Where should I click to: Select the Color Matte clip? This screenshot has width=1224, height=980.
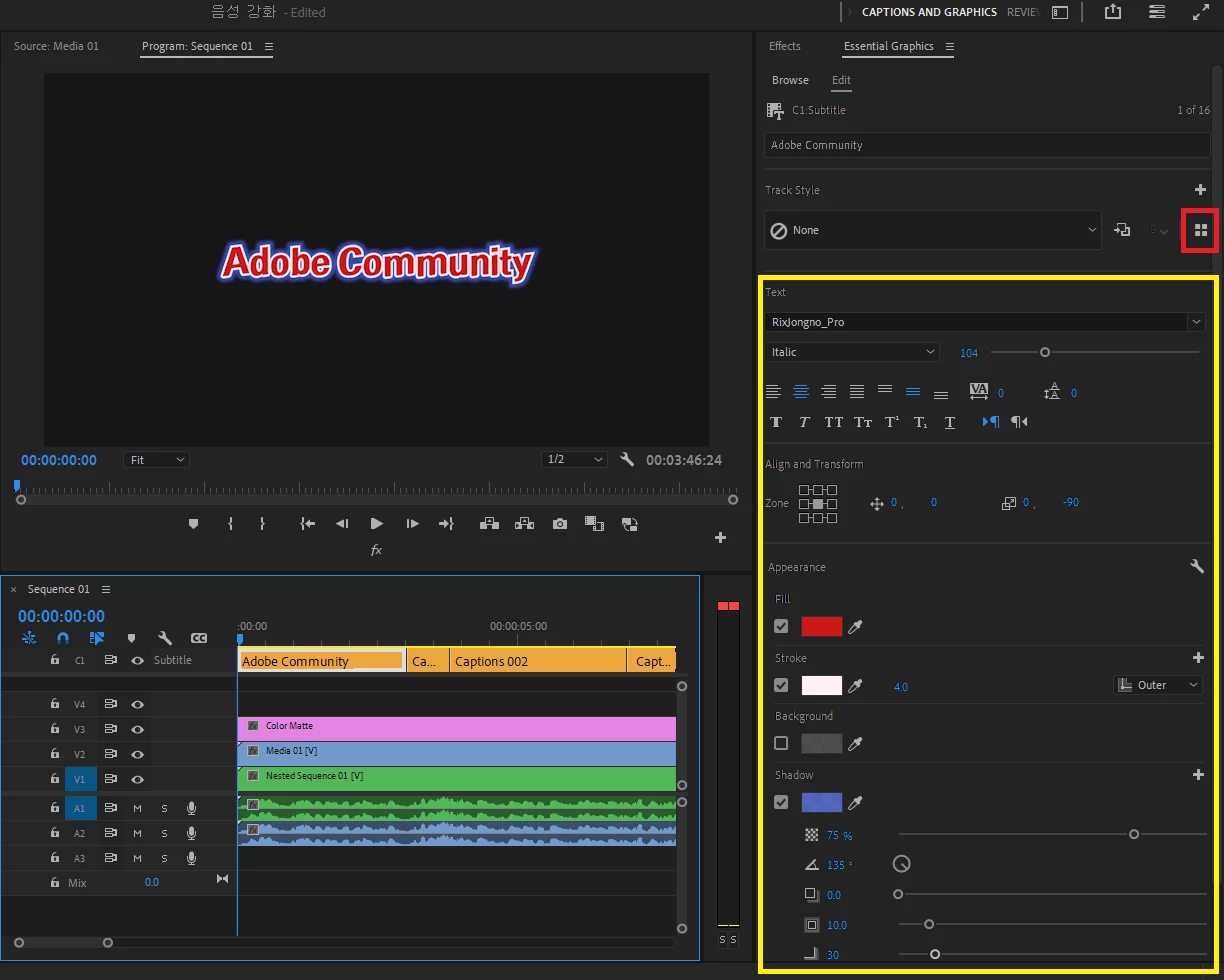[457, 728]
